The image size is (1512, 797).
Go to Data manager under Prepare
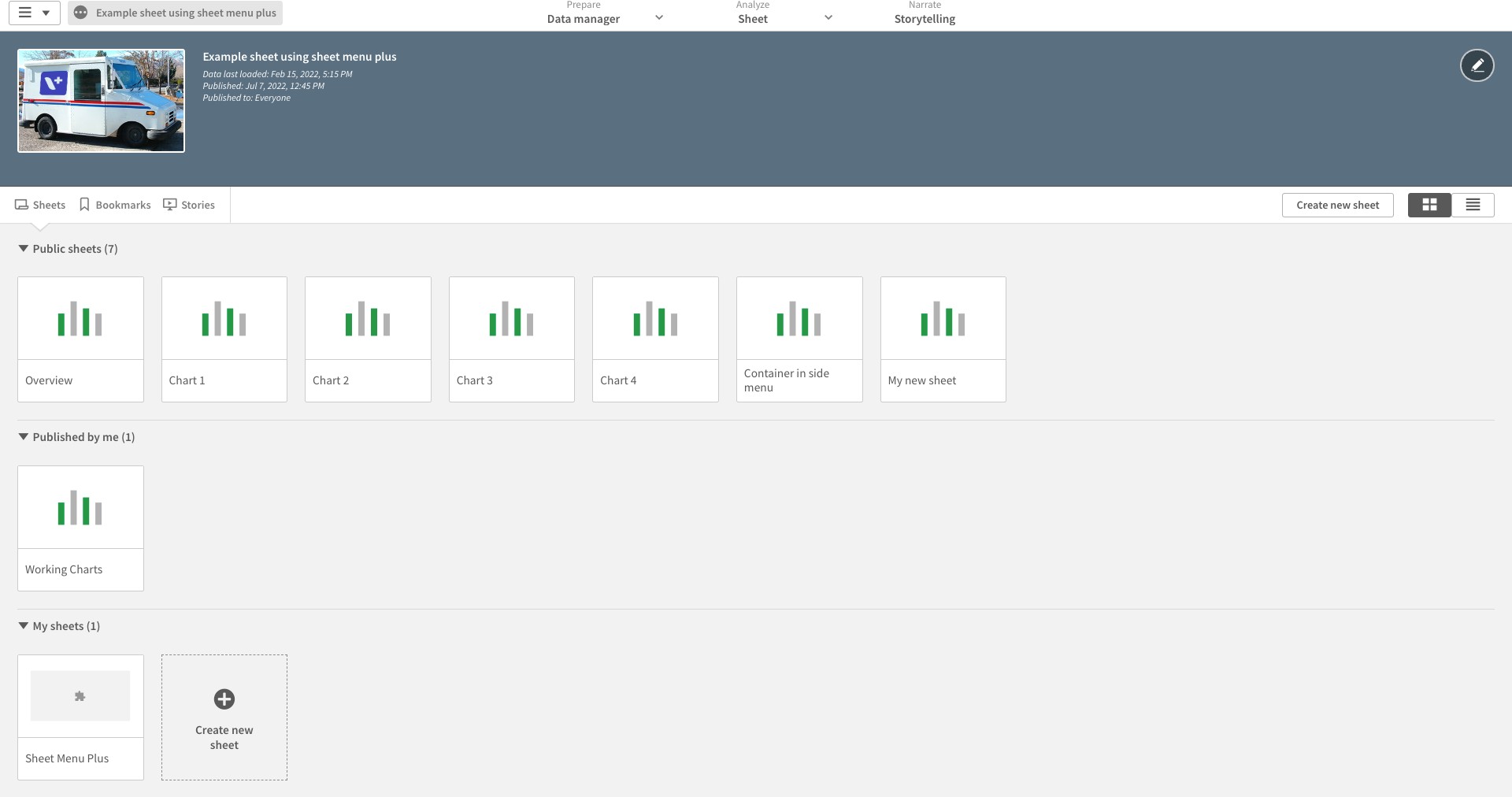point(584,19)
